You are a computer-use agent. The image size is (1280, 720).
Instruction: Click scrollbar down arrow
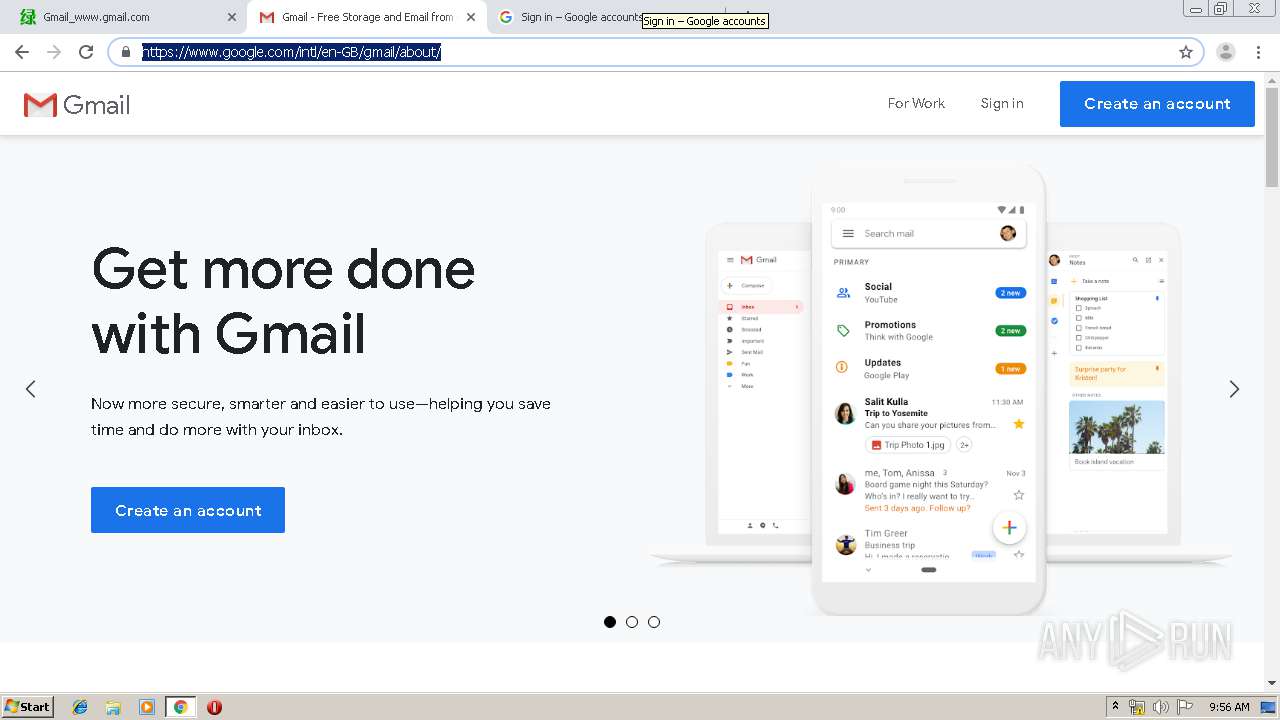tap(1272, 683)
